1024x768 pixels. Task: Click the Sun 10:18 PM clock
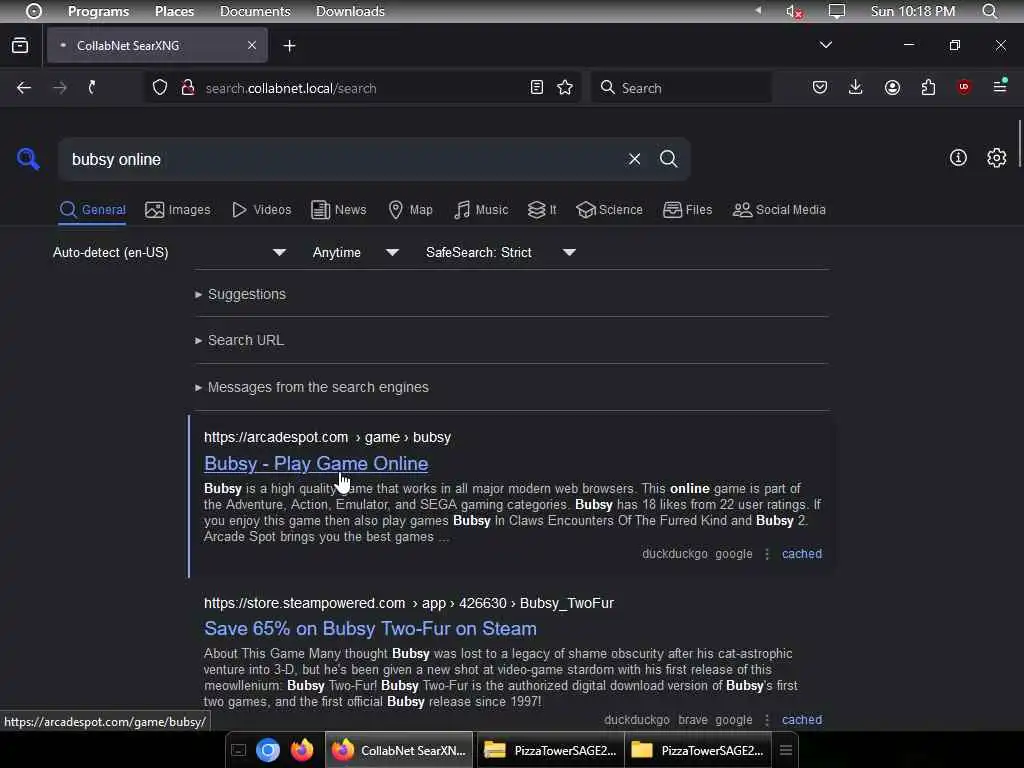click(x=913, y=11)
